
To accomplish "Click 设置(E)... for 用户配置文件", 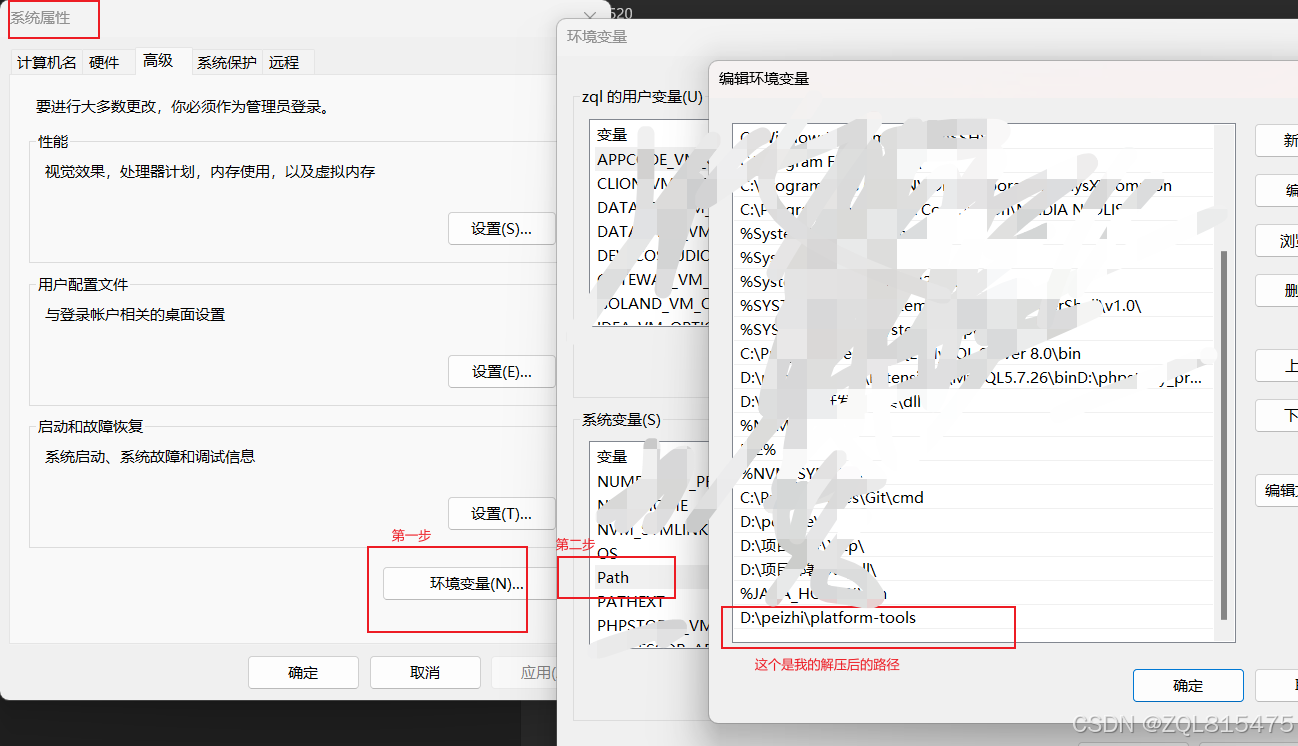I will [501, 372].
